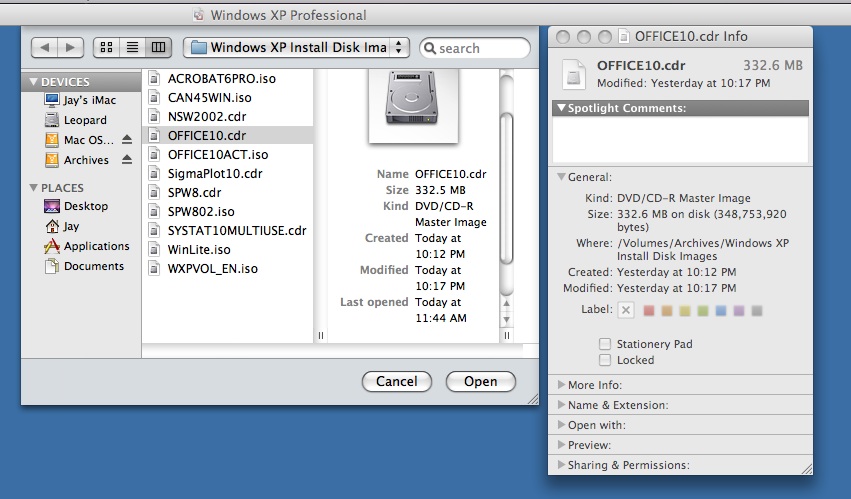This screenshot has width=851, height=499.
Task: Collapse the Spotlight Comments section
Action: click(561, 108)
